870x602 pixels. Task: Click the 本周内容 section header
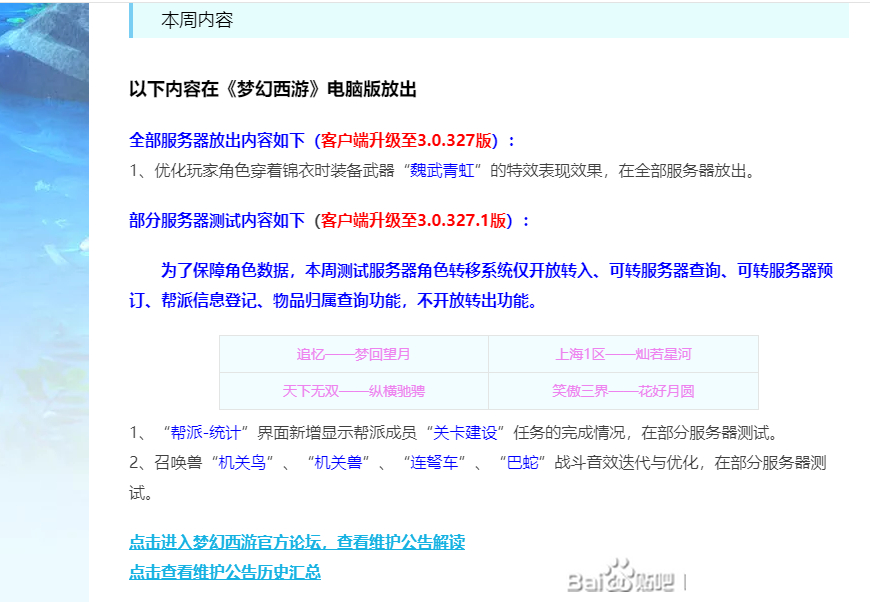pos(489,20)
